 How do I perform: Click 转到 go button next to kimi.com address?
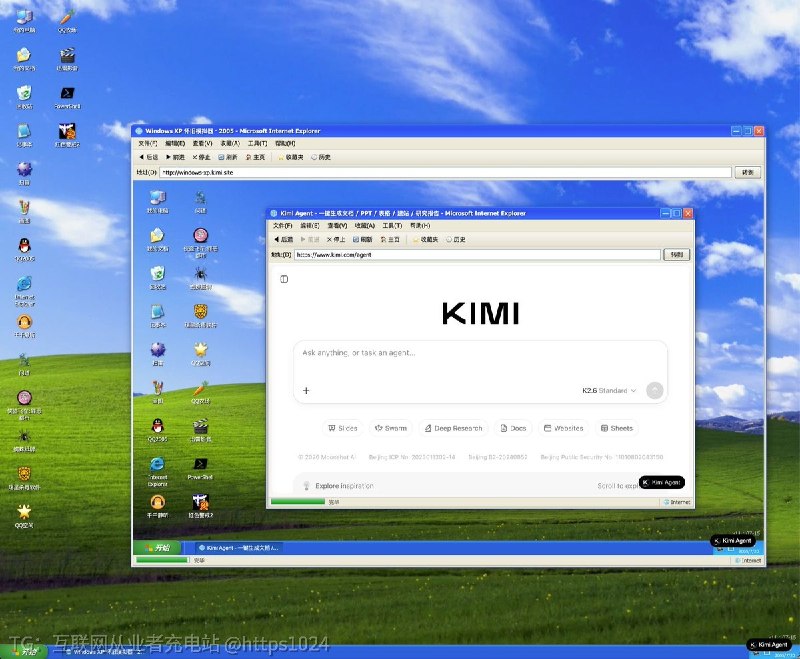pos(677,255)
